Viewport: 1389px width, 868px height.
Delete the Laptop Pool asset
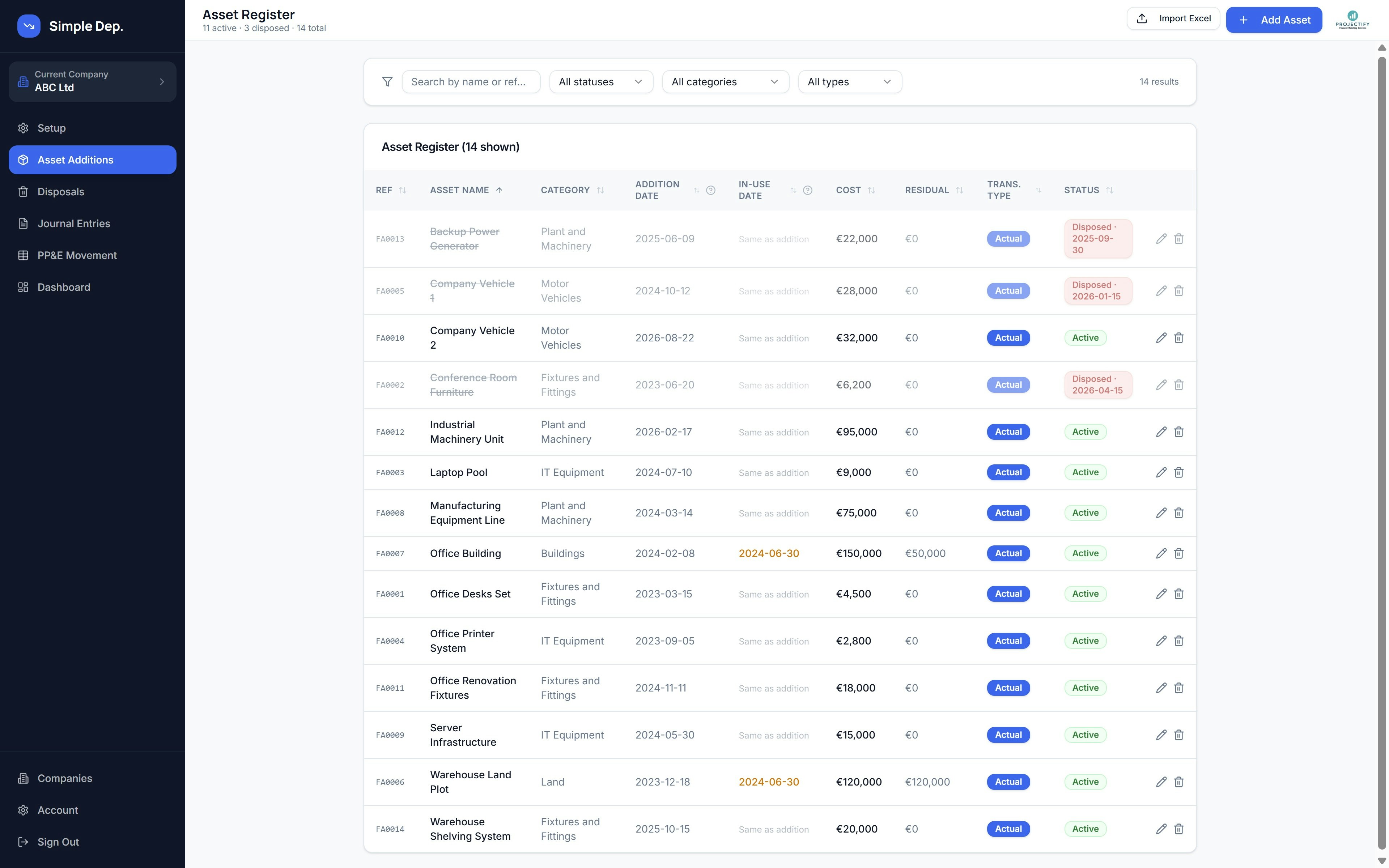coord(1178,472)
